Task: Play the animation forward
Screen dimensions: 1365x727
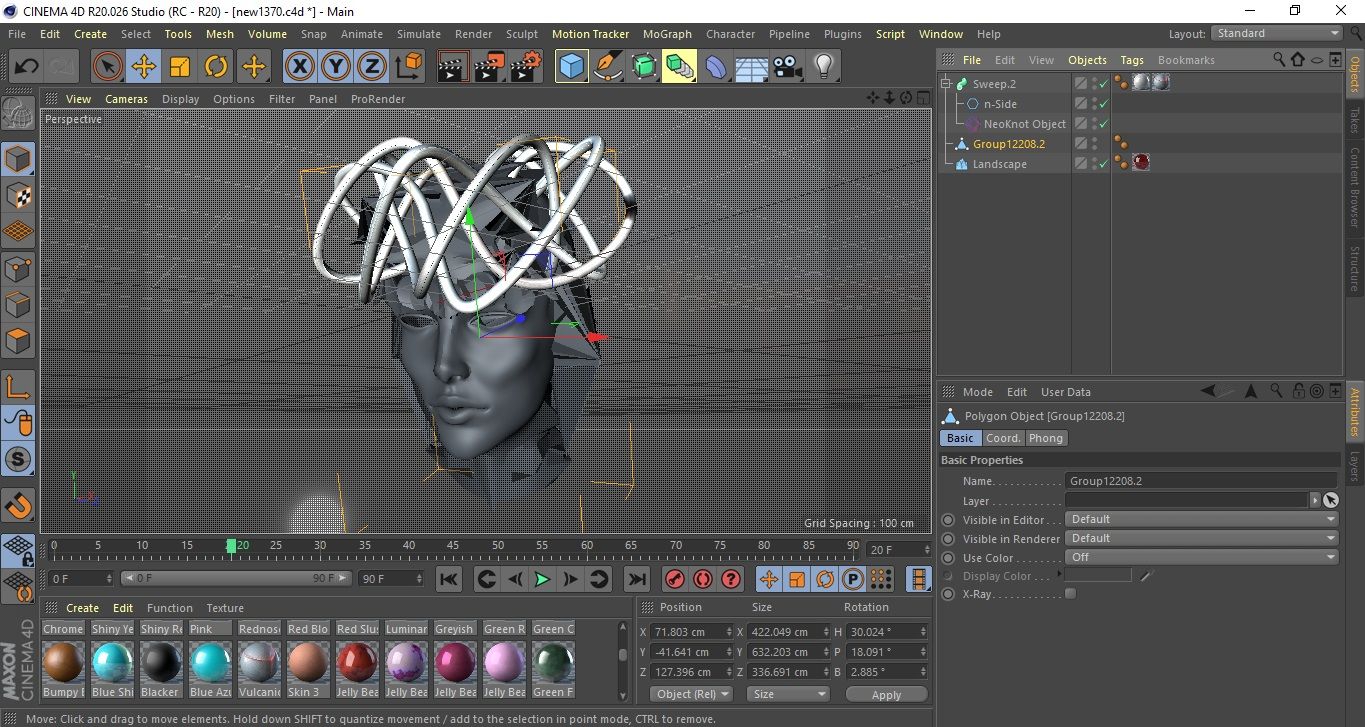Action: [542, 579]
